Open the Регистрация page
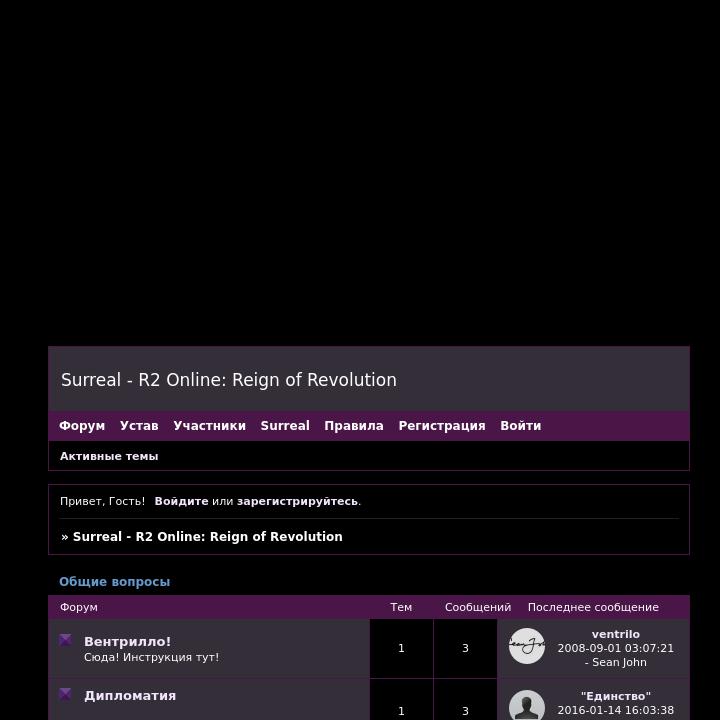This screenshot has height=720, width=720. tap(442, 426)
